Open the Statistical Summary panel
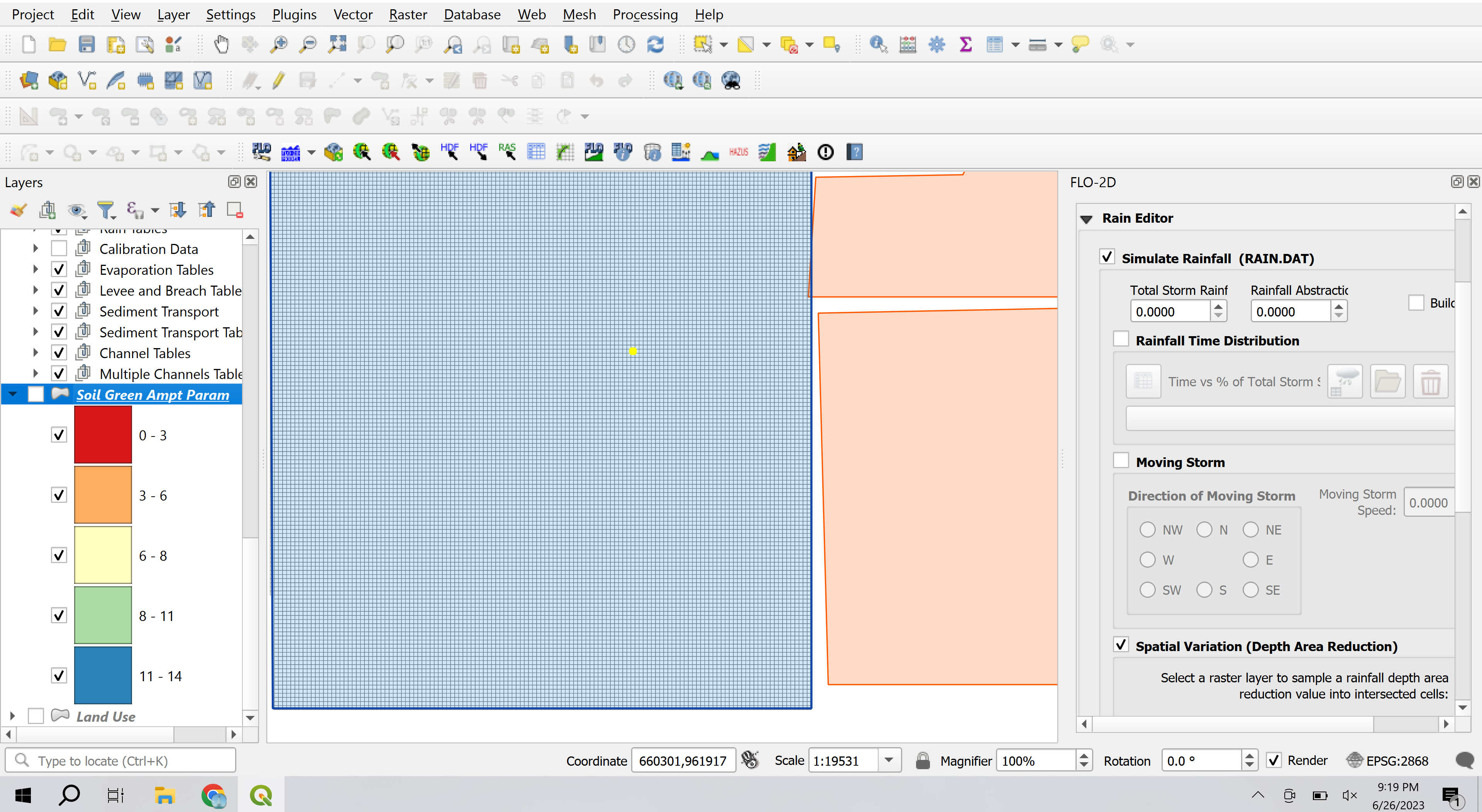The height and width of the screenshot is (812, 1482). [x=965, y=44]
